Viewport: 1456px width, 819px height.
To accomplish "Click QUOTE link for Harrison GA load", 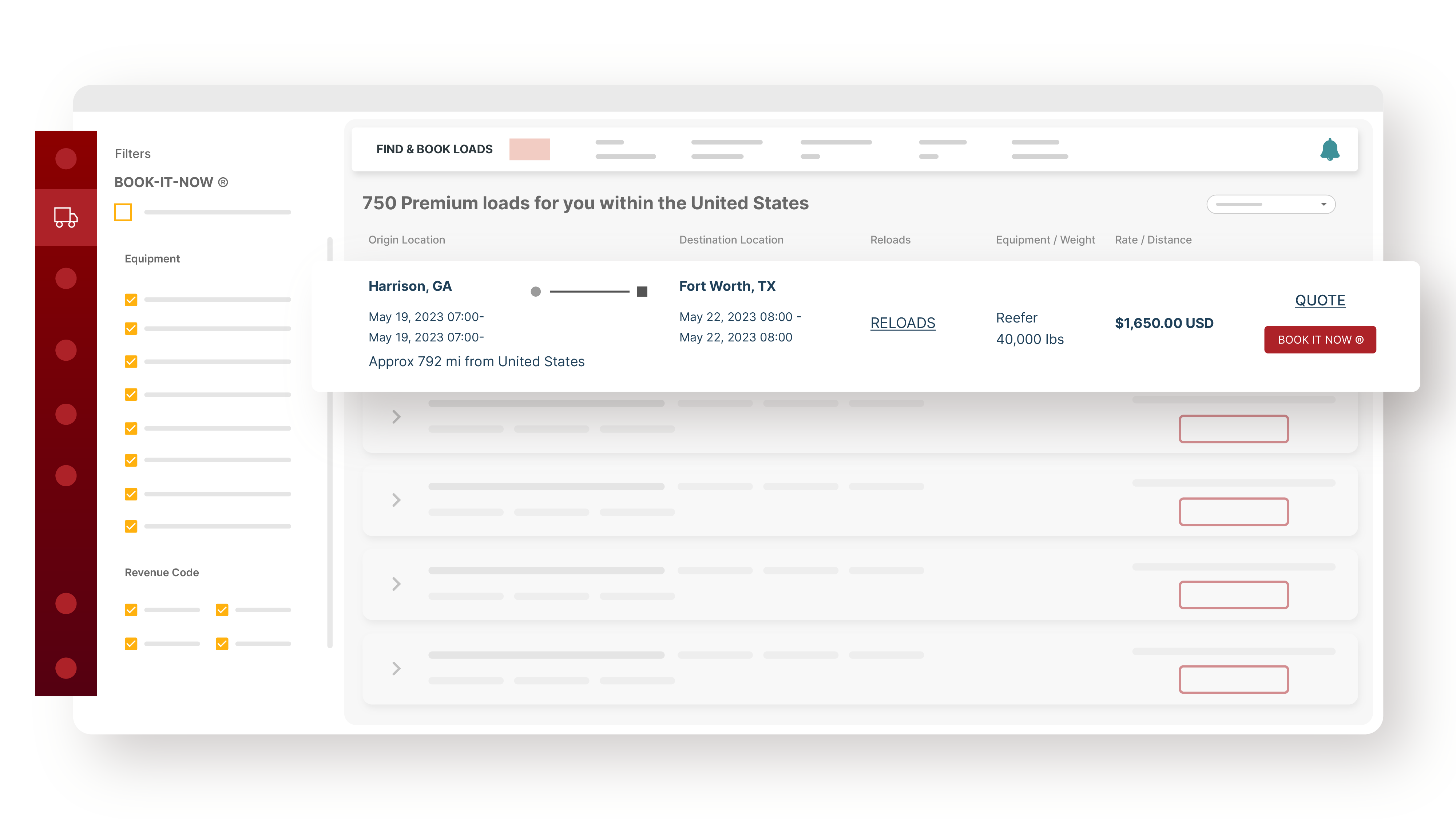I will pyautogui.click(x=1319, y=299).
